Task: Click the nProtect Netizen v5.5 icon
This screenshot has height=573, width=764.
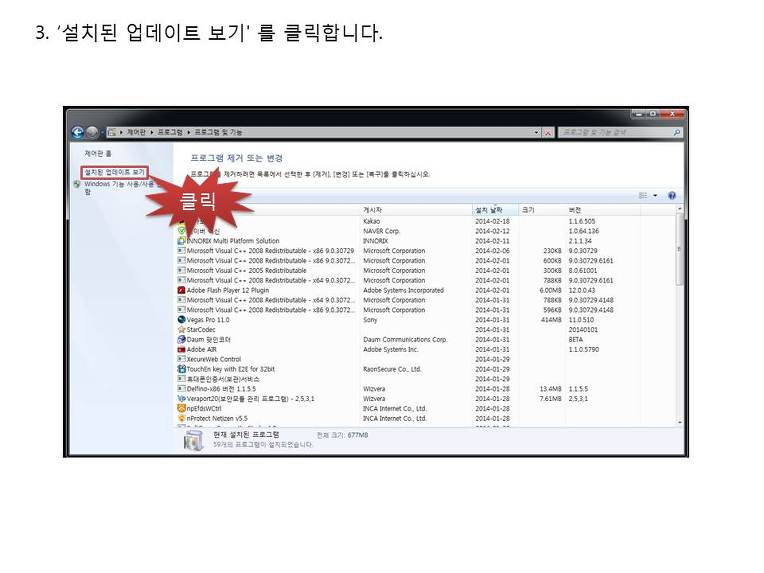Action: [x=181, y=418]
